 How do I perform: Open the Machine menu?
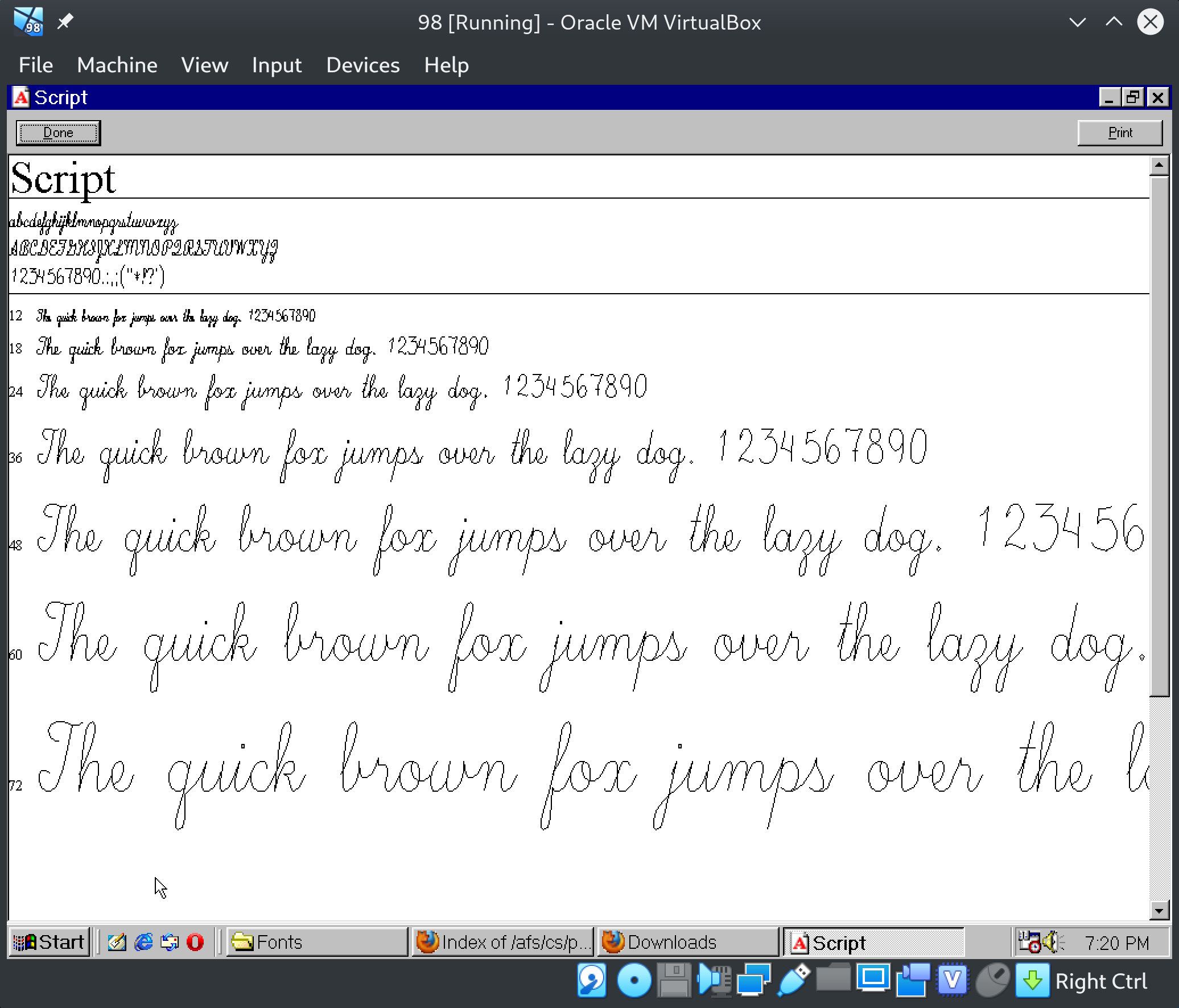(117, 65)
